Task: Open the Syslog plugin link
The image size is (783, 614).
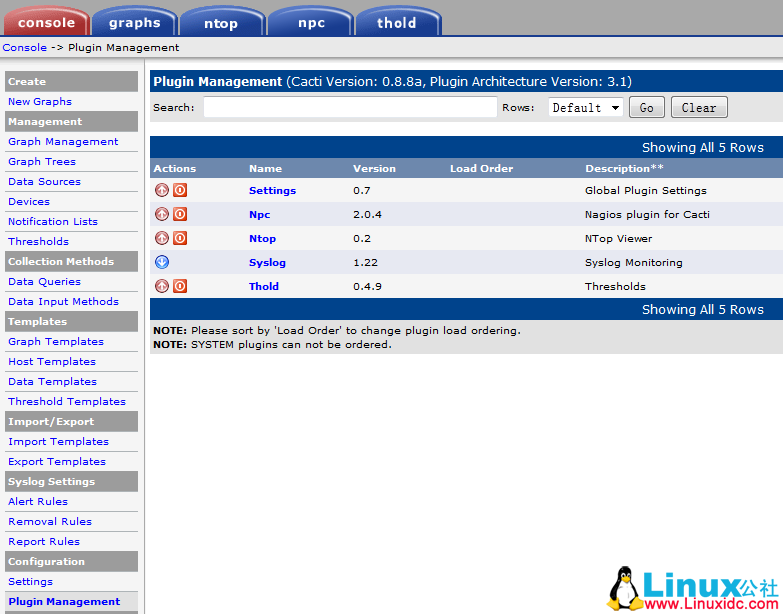Action: pyautogui.click(x=267, y=262)
